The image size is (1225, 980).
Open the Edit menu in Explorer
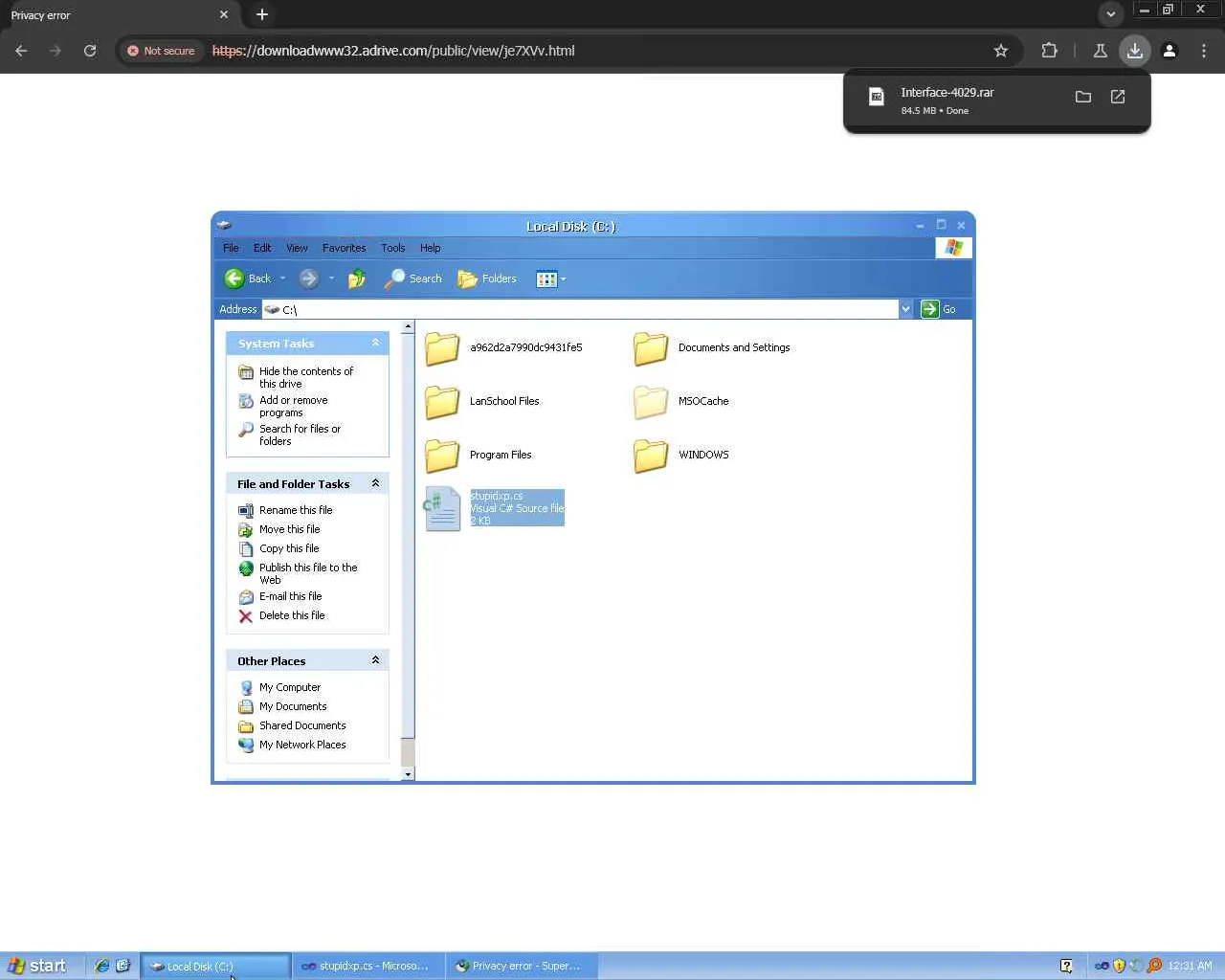(262, 248)
